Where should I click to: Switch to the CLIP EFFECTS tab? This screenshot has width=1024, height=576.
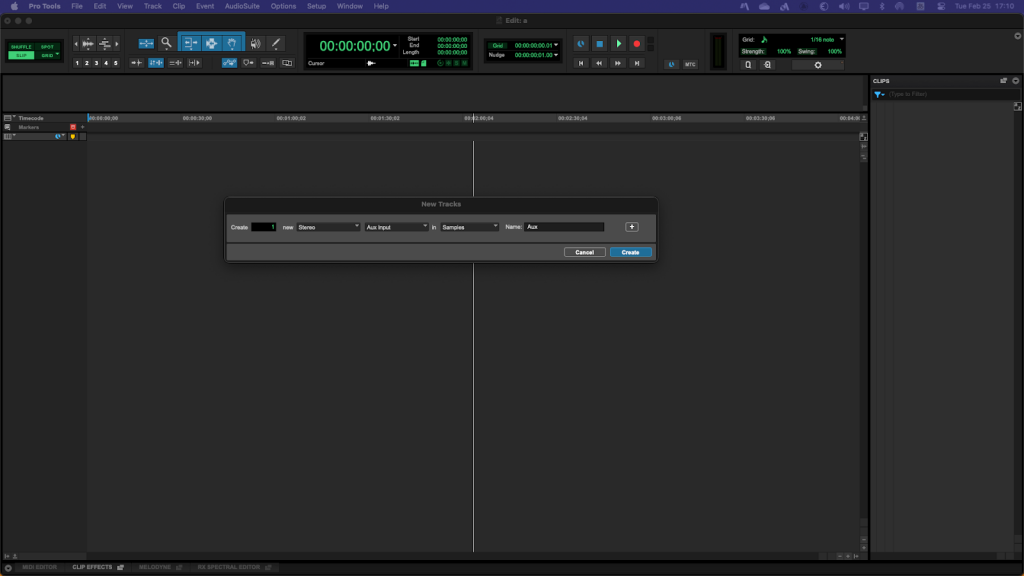tap(94, 567)
